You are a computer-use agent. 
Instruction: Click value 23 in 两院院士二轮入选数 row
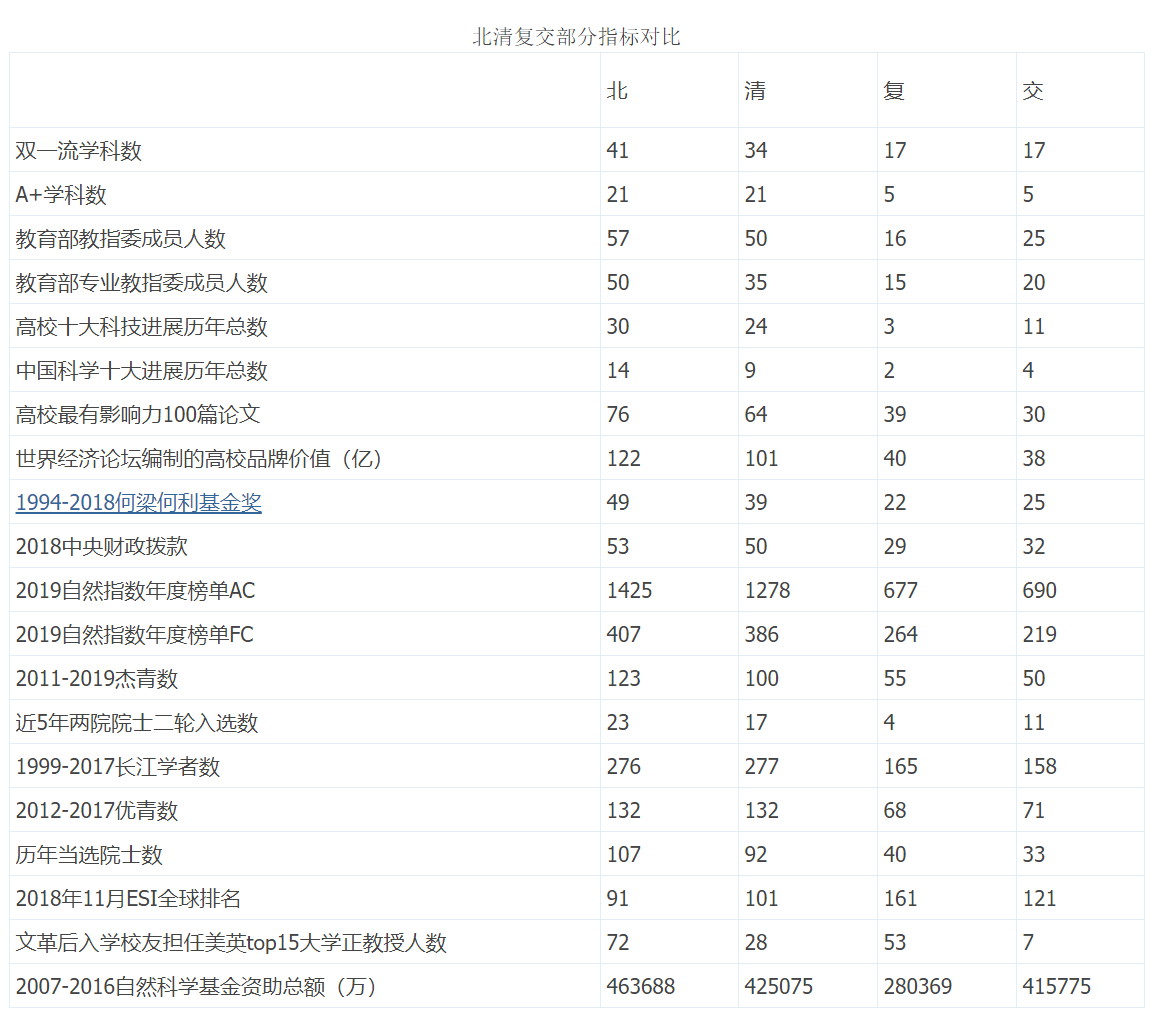tap(618, 722)
